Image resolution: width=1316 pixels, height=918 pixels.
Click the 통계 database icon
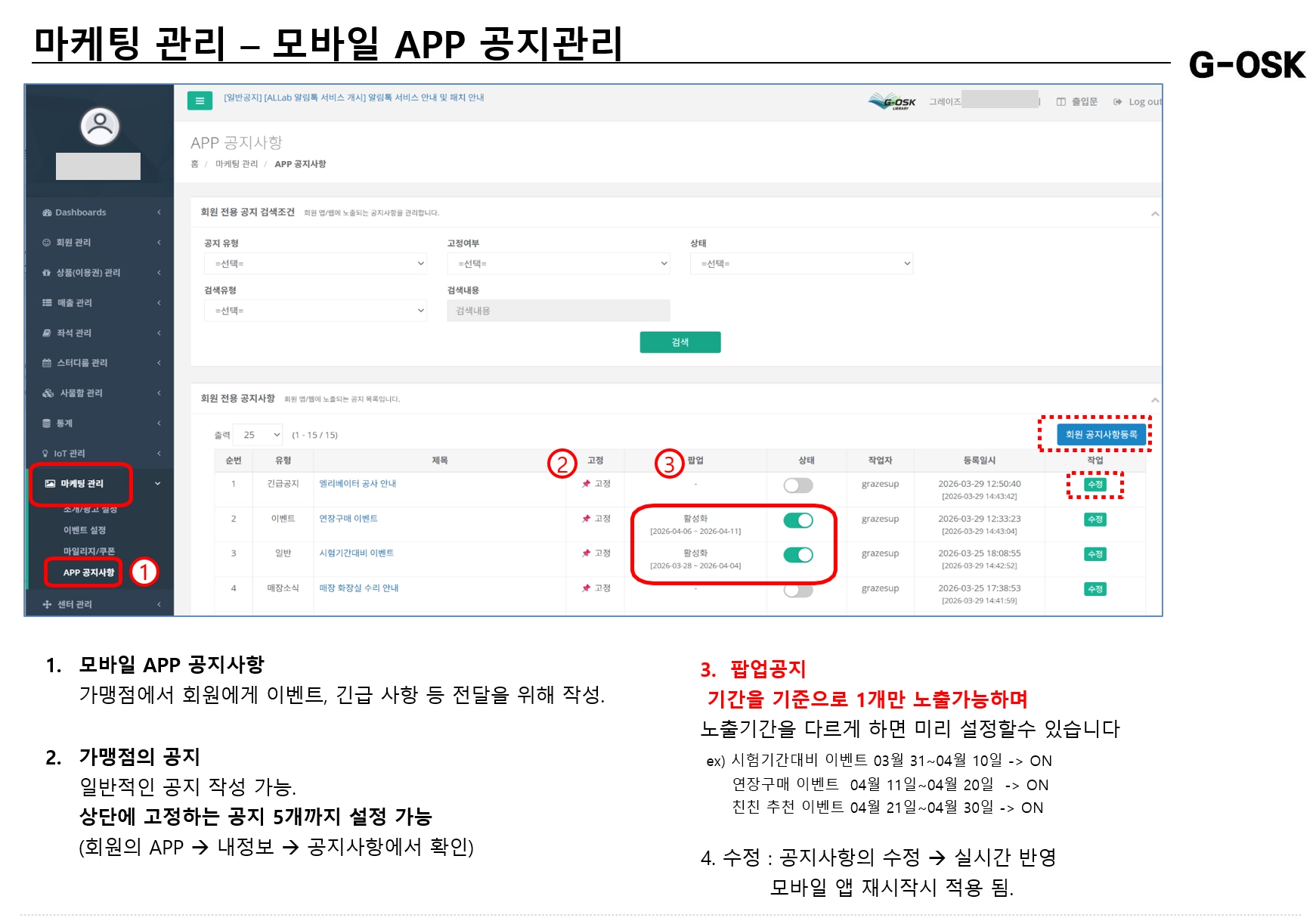click(x=47, y=423)
